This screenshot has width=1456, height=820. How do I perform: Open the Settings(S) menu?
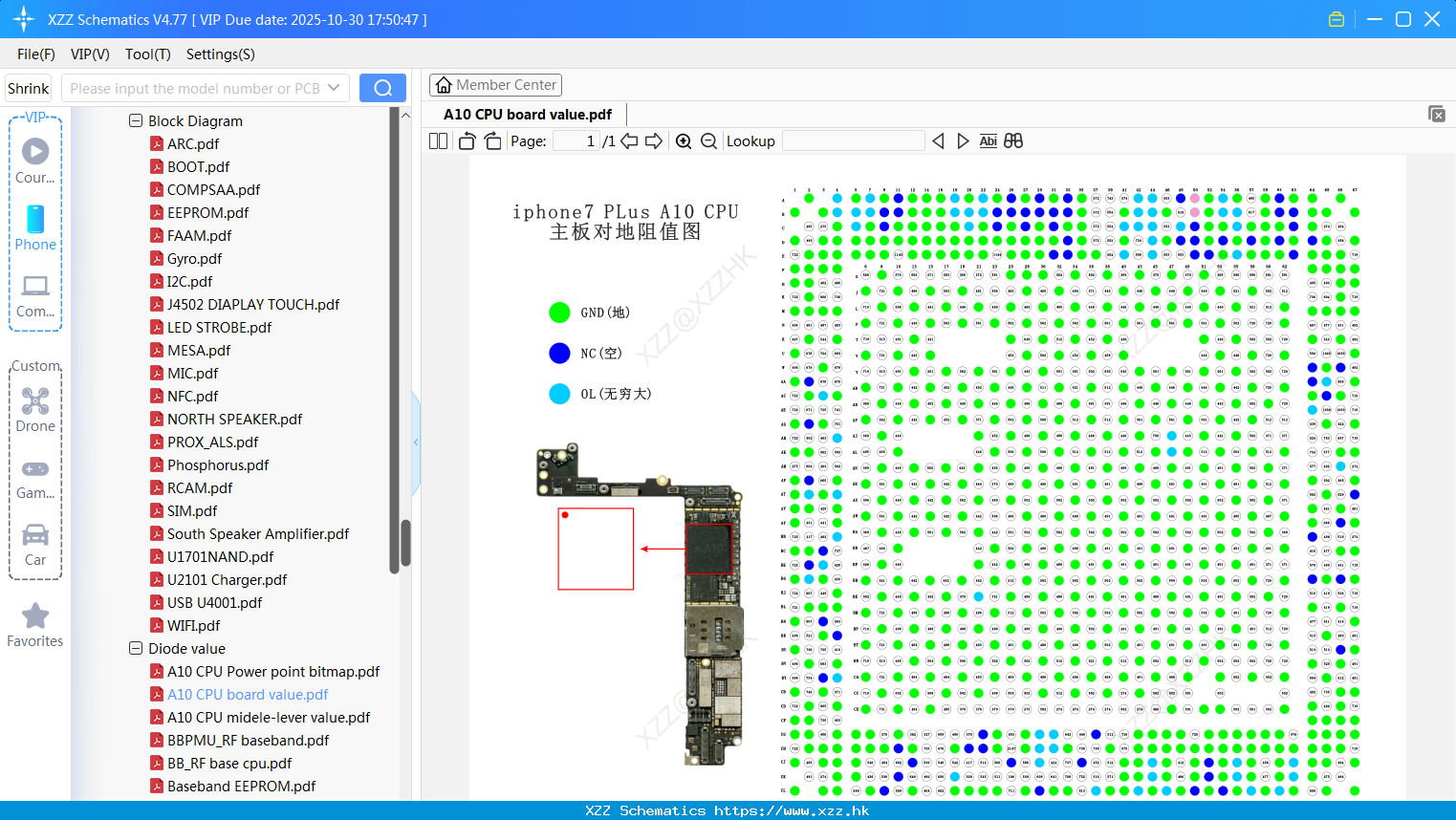coord(221,54)
